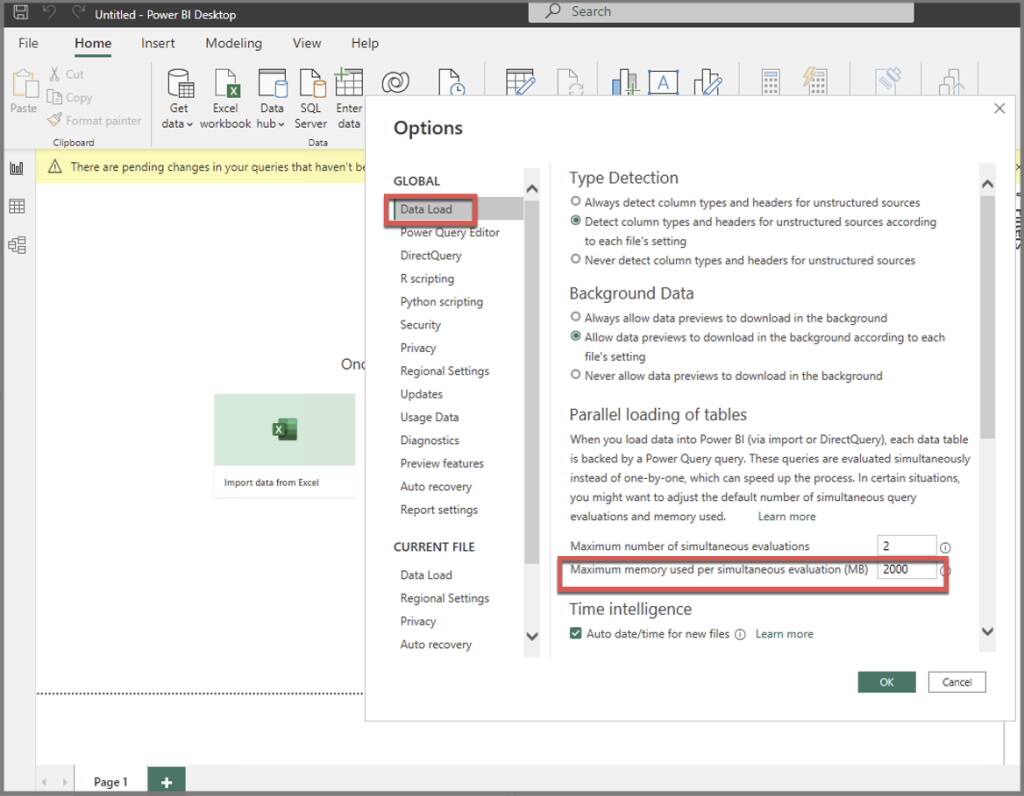
Task: Insert a Text box visual
Action: click(x=664, y=83)
